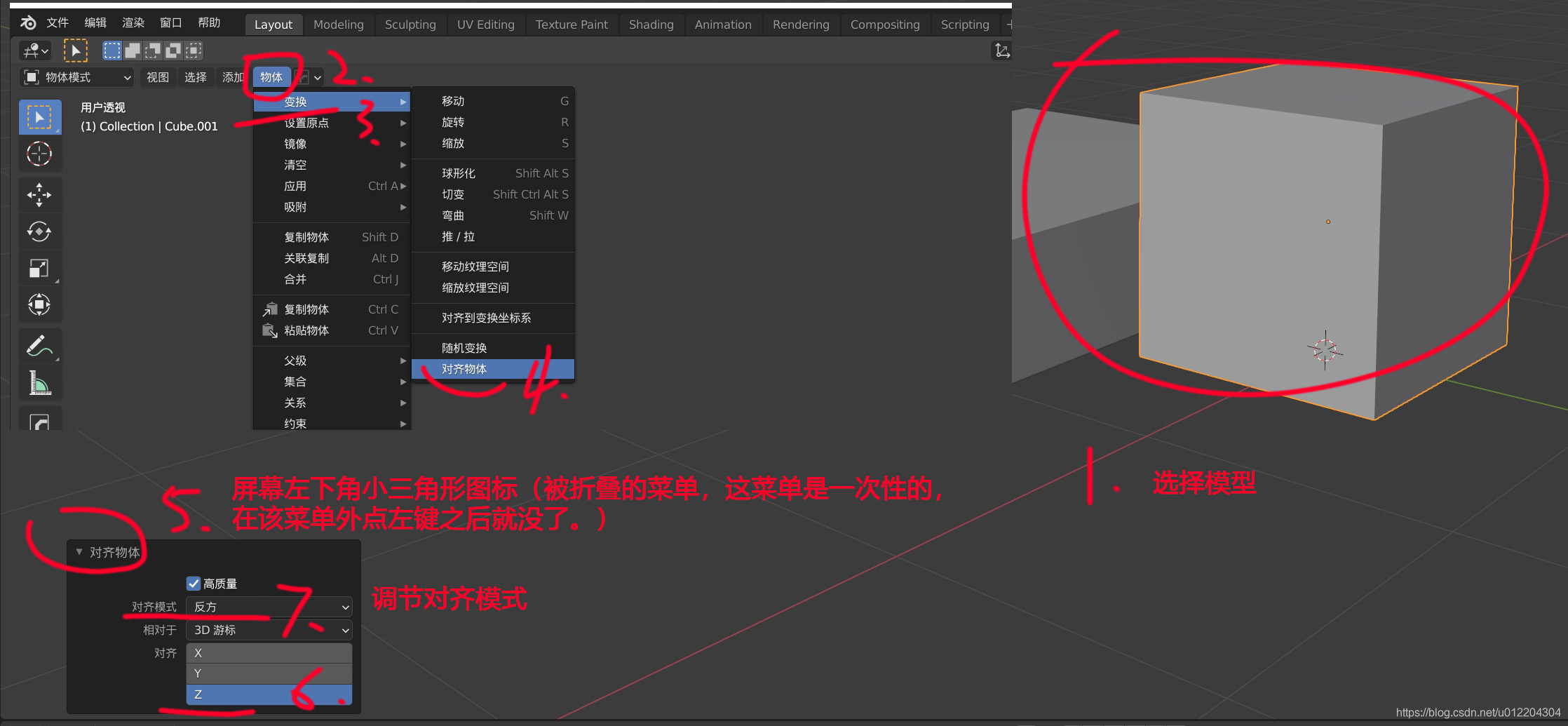Switch to the Sculpting workspace tab
Image resolution: width=1568 pixels, height=726 pixels.
(410, 25)
